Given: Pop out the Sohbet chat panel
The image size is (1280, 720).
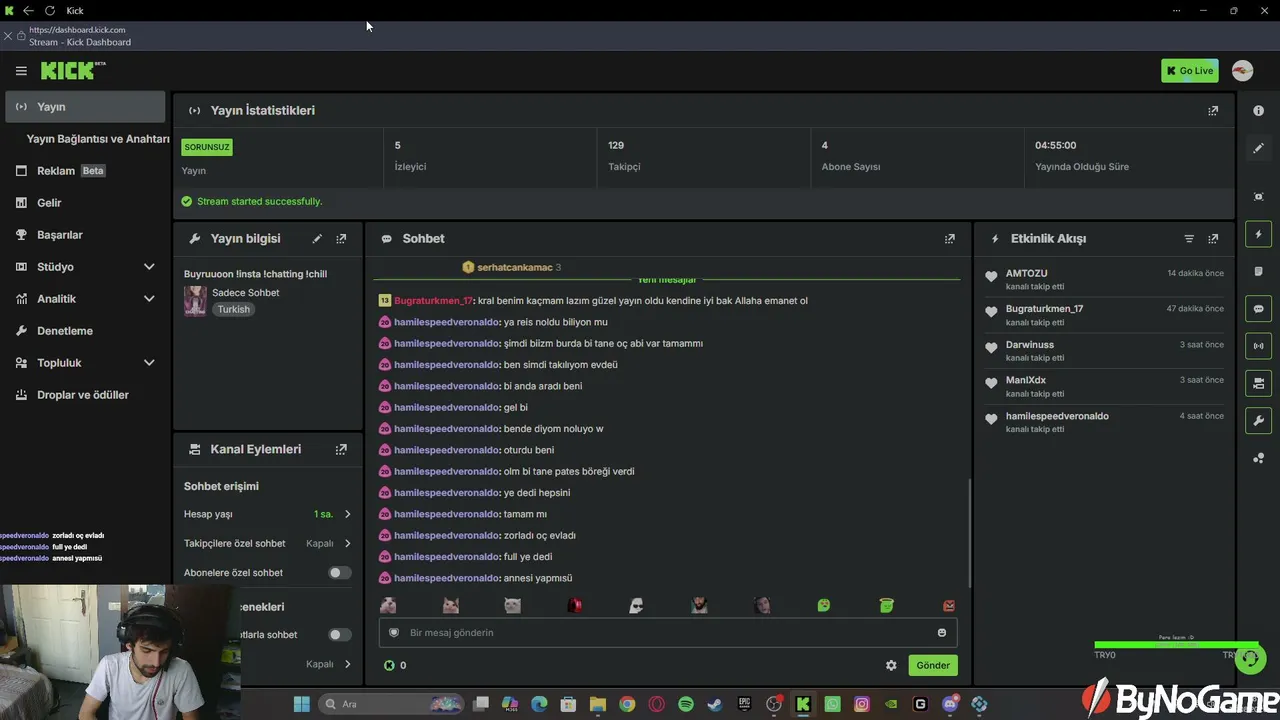Looking at the screenshot, I should pos(950,239).
